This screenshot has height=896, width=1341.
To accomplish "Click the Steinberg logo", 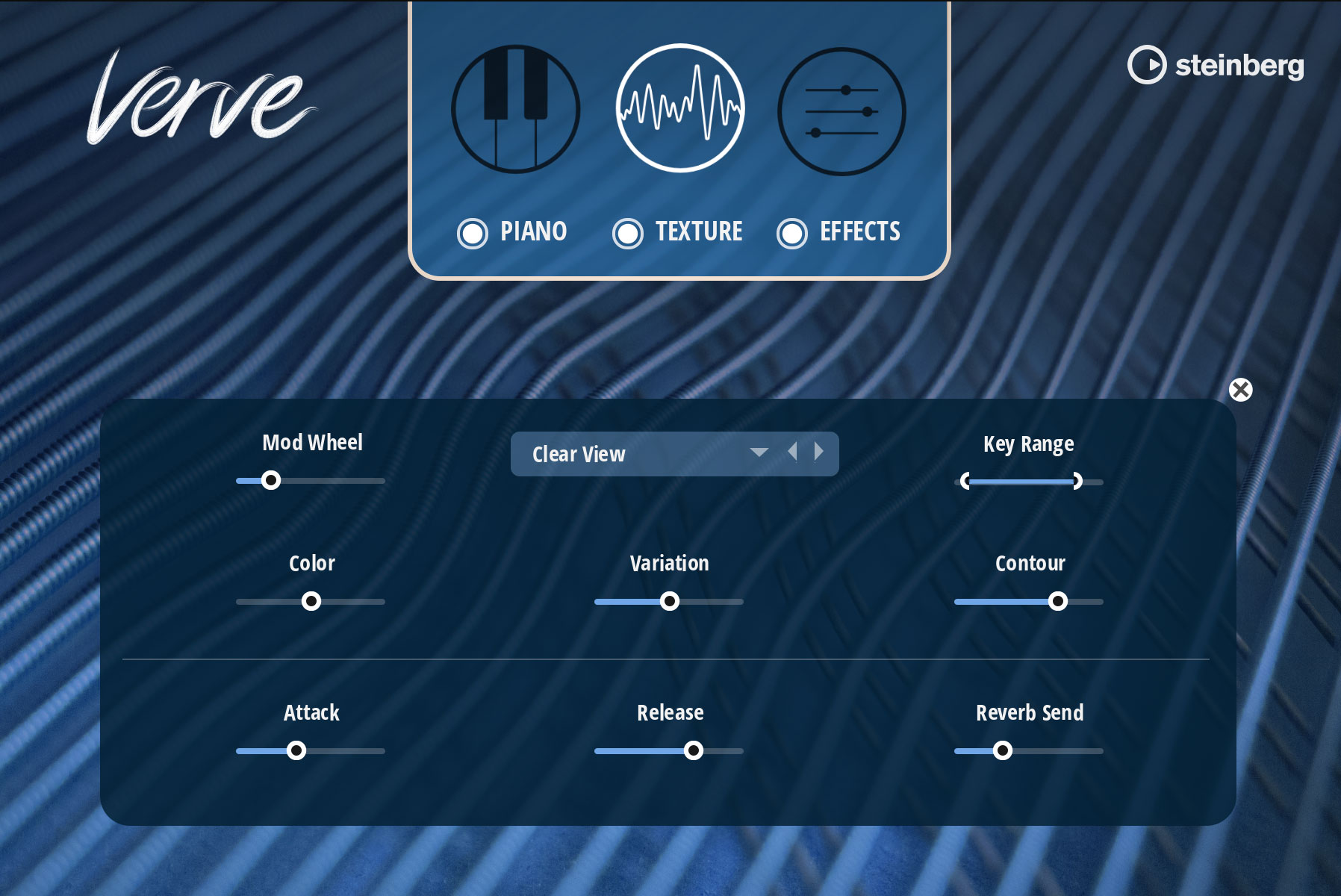I will point(1216,65).
